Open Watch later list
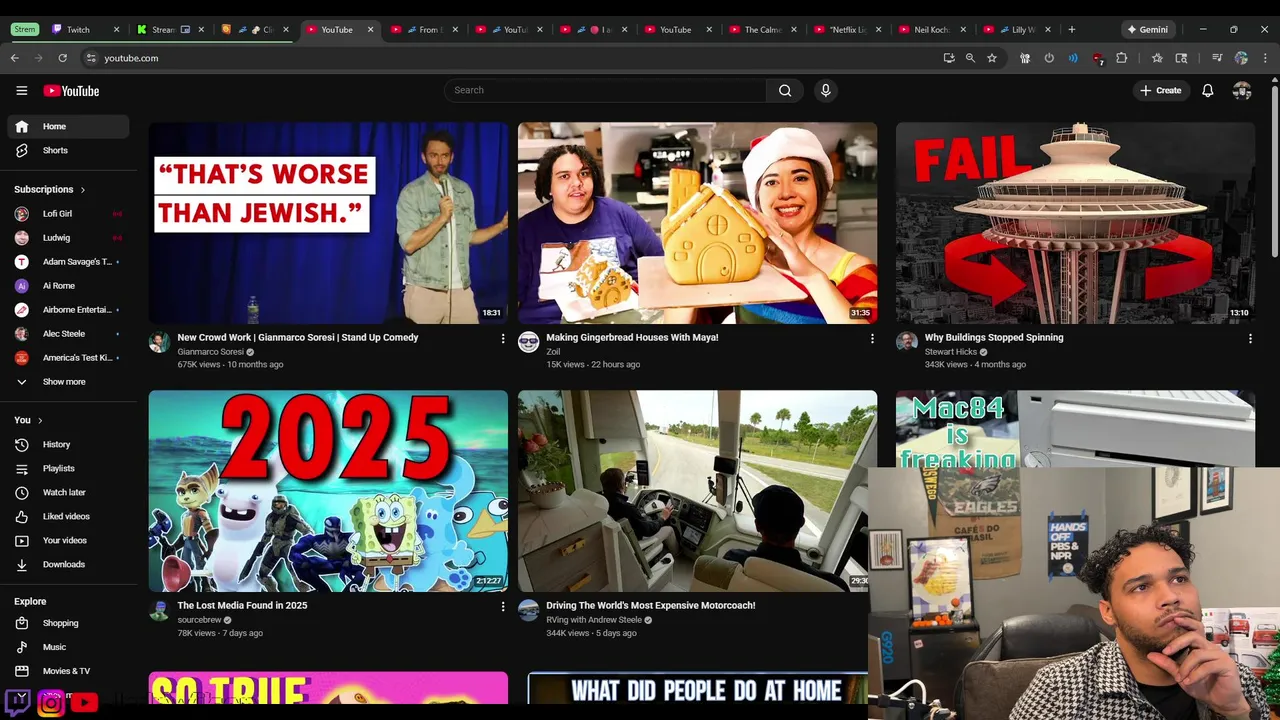This screenshot has height=720, width=1280. [x=68, y=492]
